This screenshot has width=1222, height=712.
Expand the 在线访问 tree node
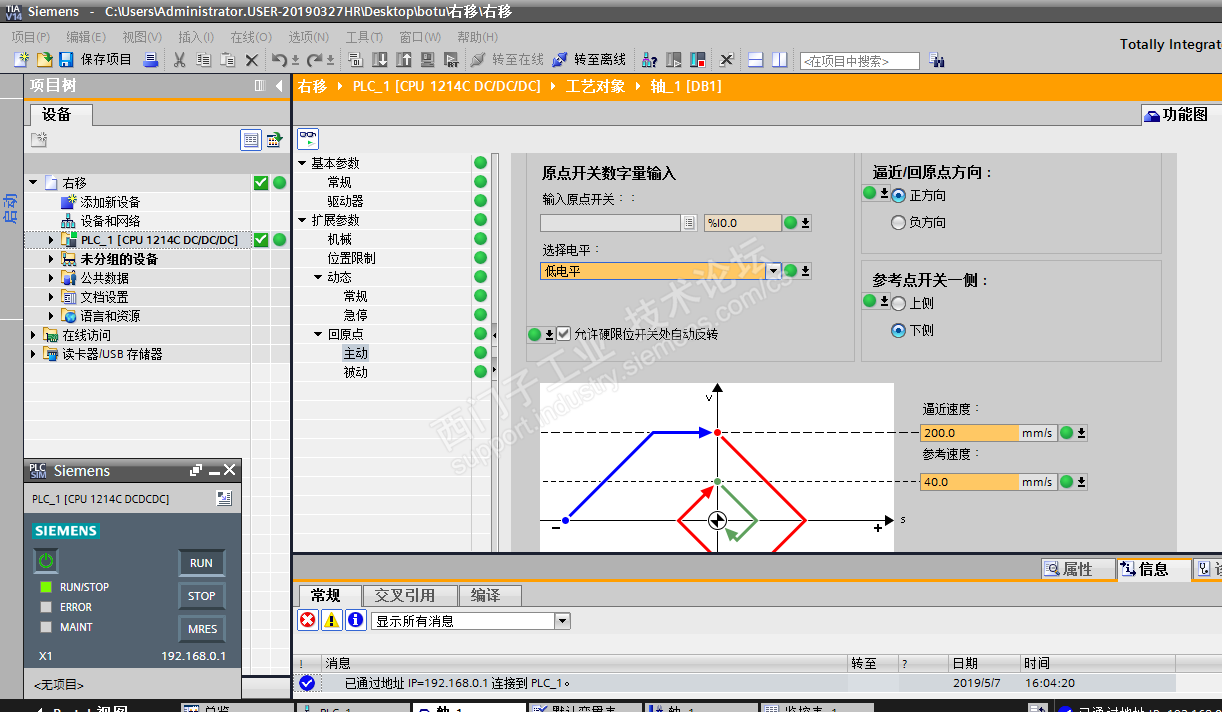33,335
